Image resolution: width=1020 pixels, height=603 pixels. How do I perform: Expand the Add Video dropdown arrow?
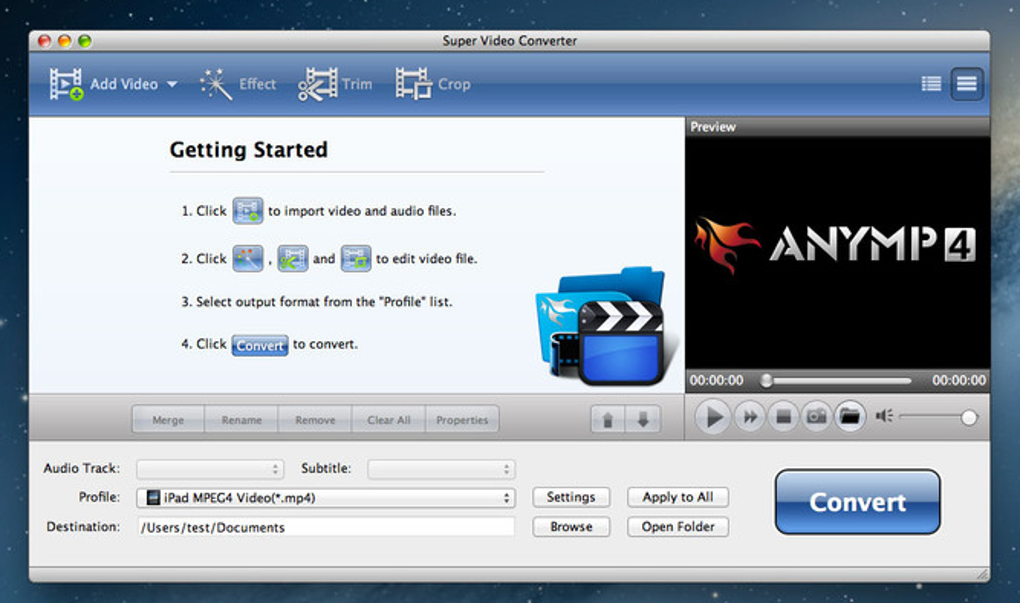(x=172, y=85)
